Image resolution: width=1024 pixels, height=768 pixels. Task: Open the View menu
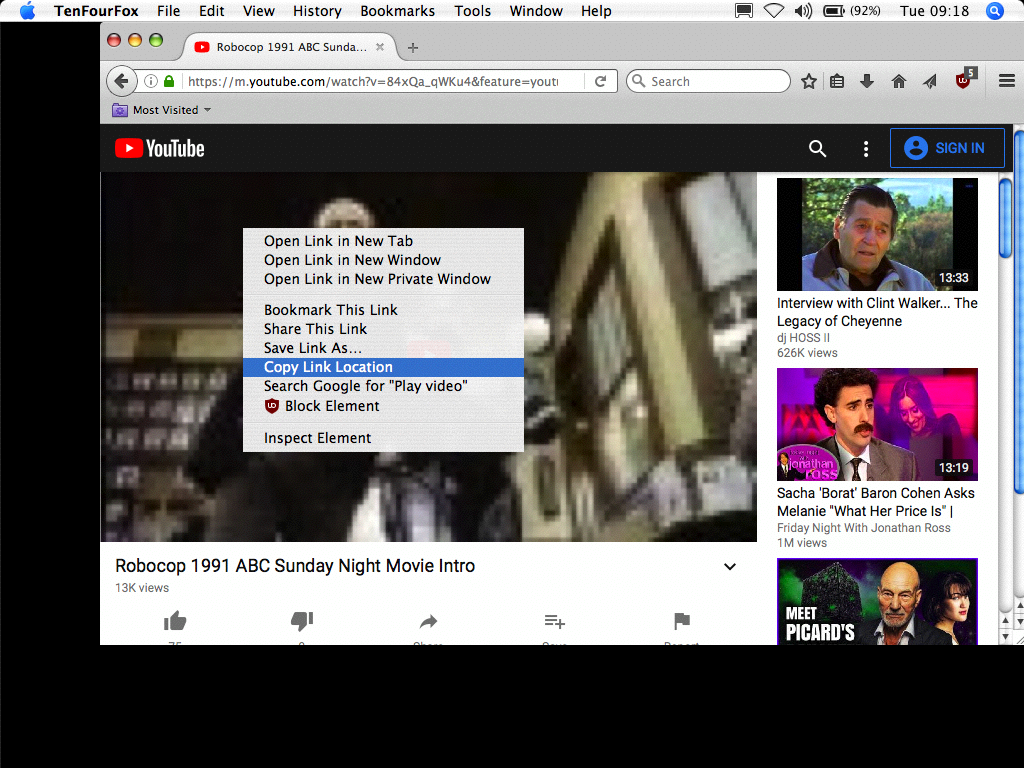tap(259, 11)
